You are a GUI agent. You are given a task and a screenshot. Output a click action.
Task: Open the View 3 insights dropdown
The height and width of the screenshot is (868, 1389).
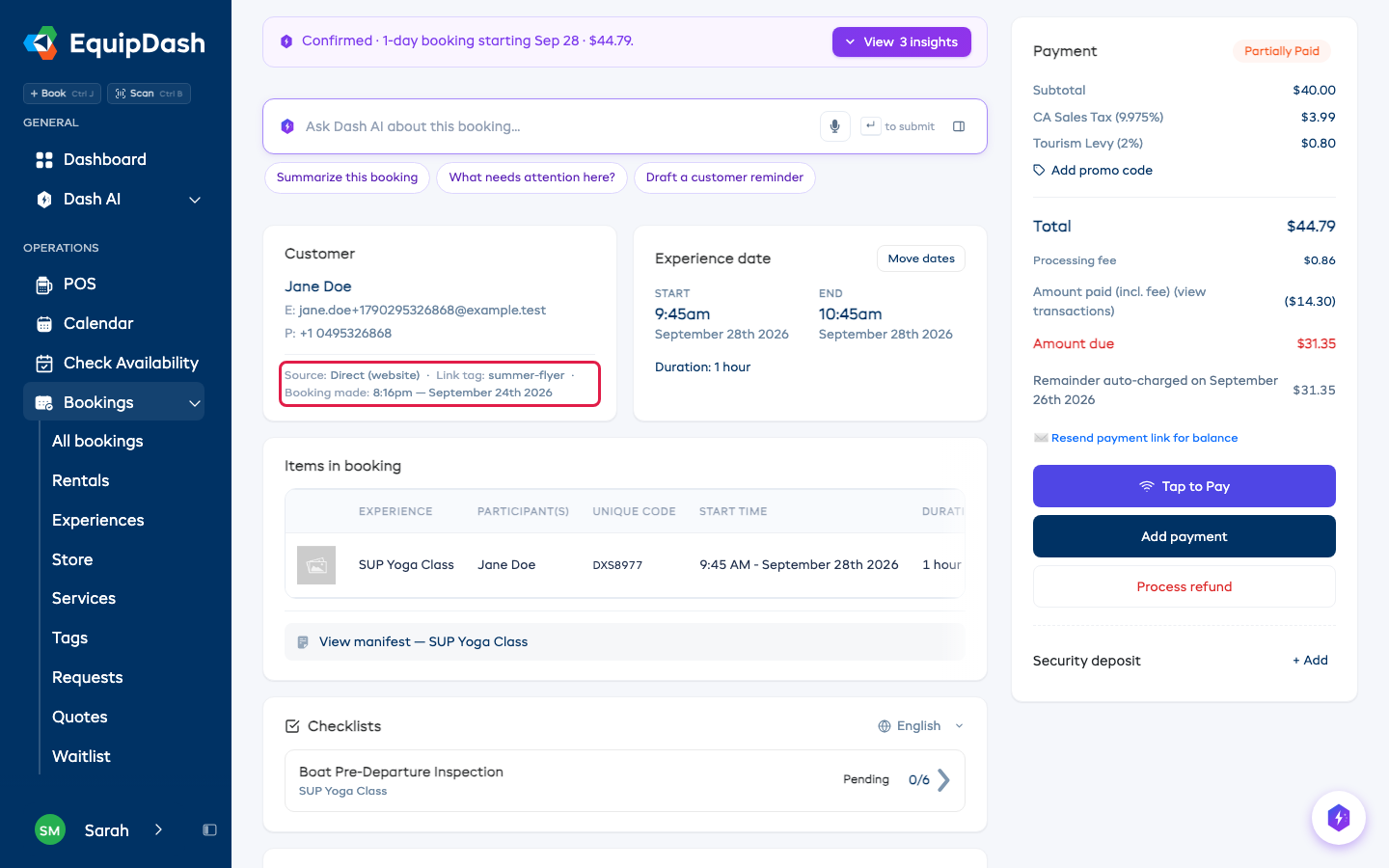pyautogui.click(x=902, y=41)
